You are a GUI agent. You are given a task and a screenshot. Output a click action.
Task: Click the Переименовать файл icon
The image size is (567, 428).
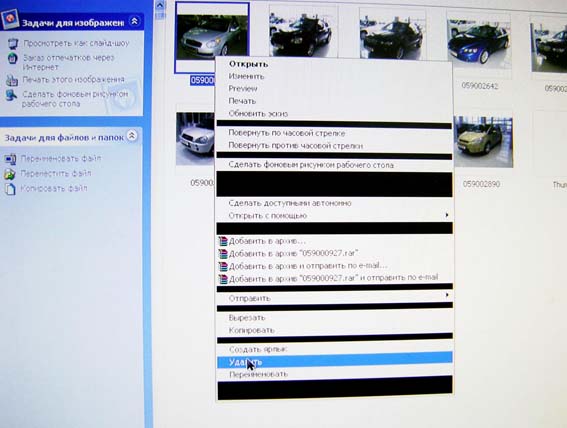point(10,159)
